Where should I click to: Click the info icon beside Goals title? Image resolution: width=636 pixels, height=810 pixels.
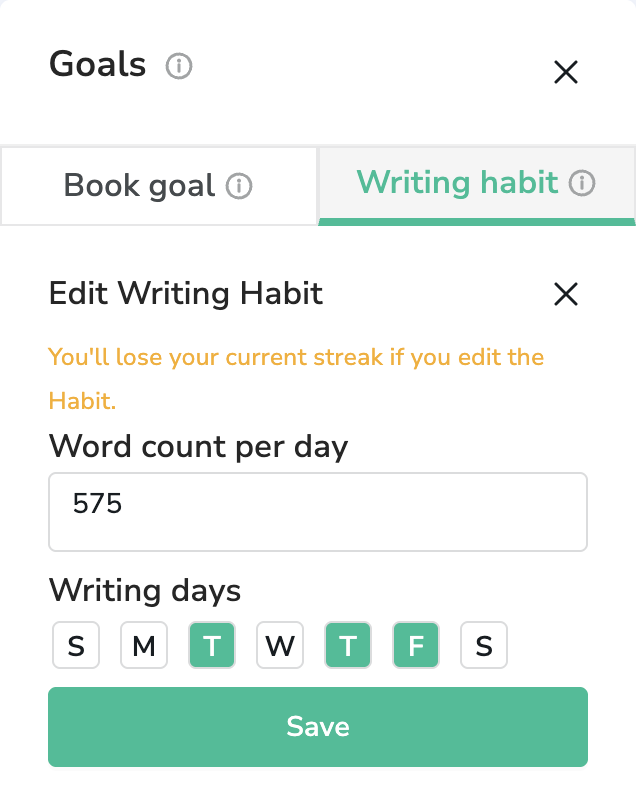[x=179, y=67]
